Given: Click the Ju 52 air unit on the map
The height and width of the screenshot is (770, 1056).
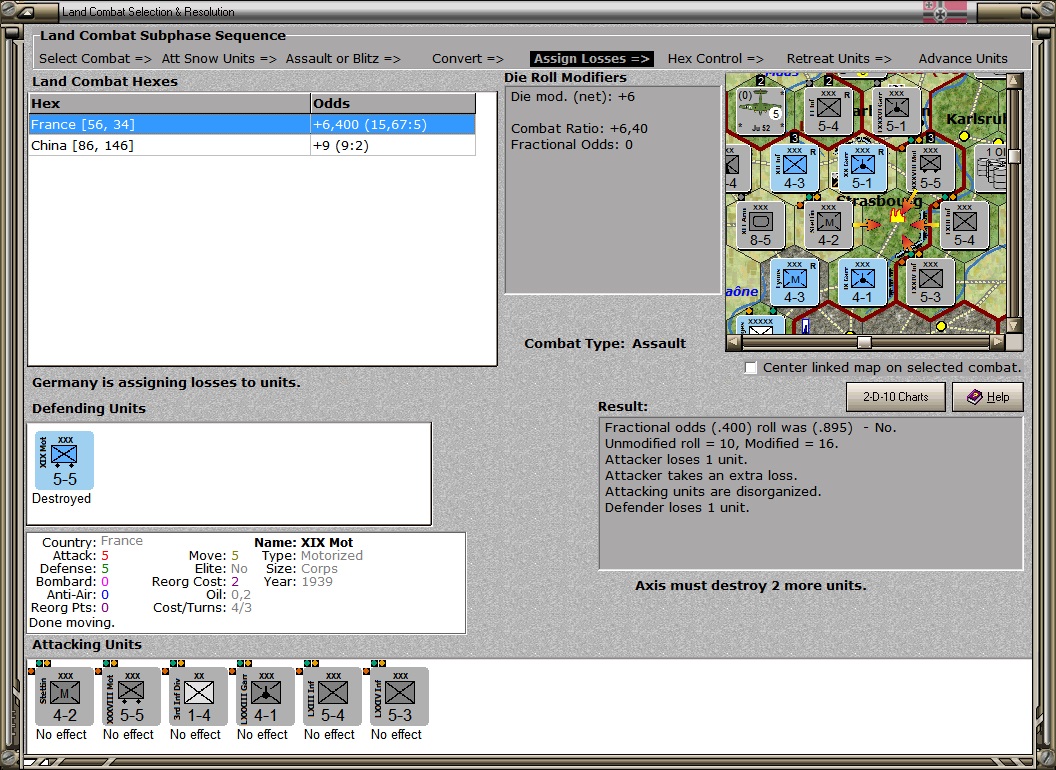Looking at the screenshot, I should click(x=760, y=110).
